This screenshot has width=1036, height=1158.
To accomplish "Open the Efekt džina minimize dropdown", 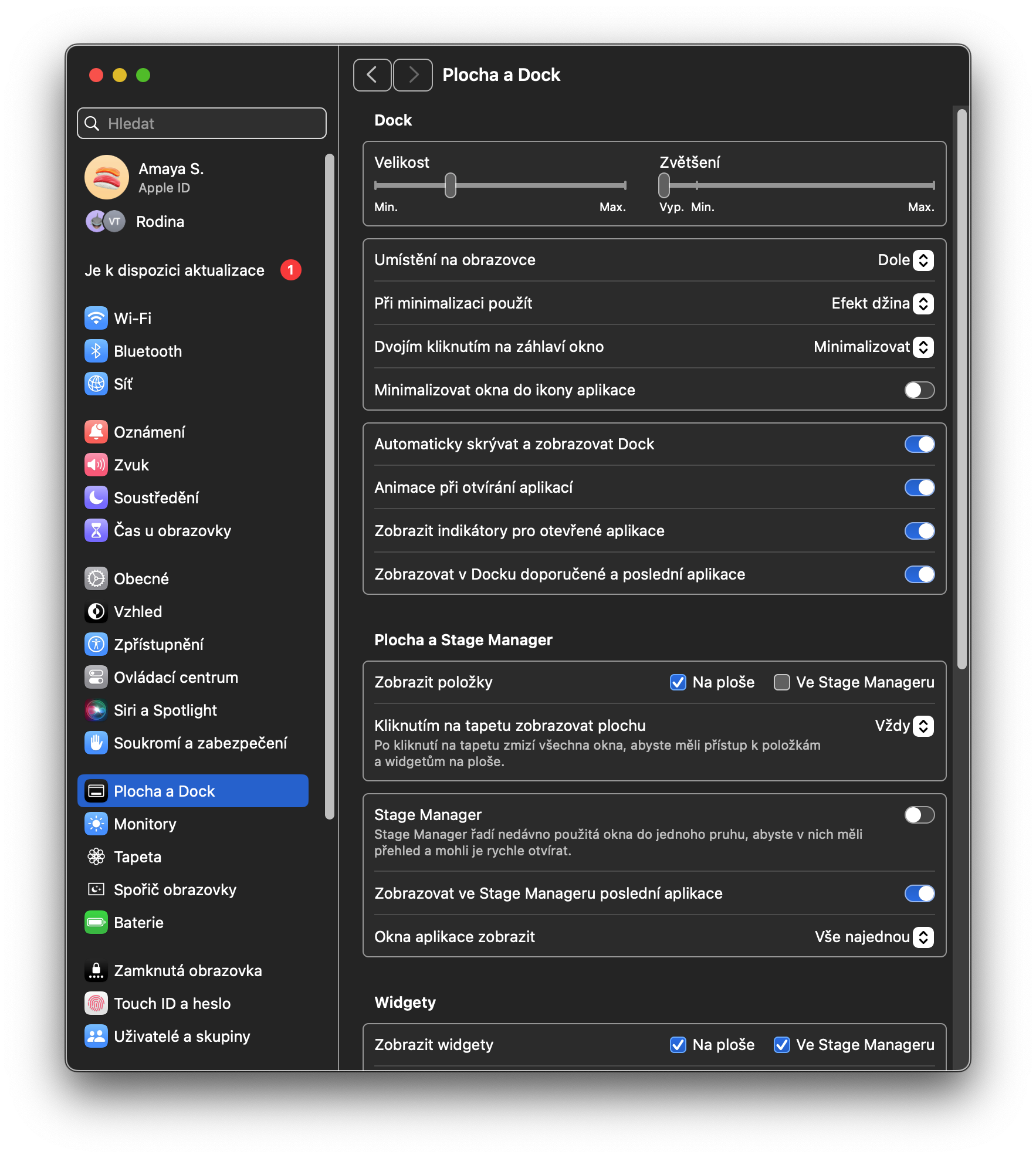I will coord(882,303).
